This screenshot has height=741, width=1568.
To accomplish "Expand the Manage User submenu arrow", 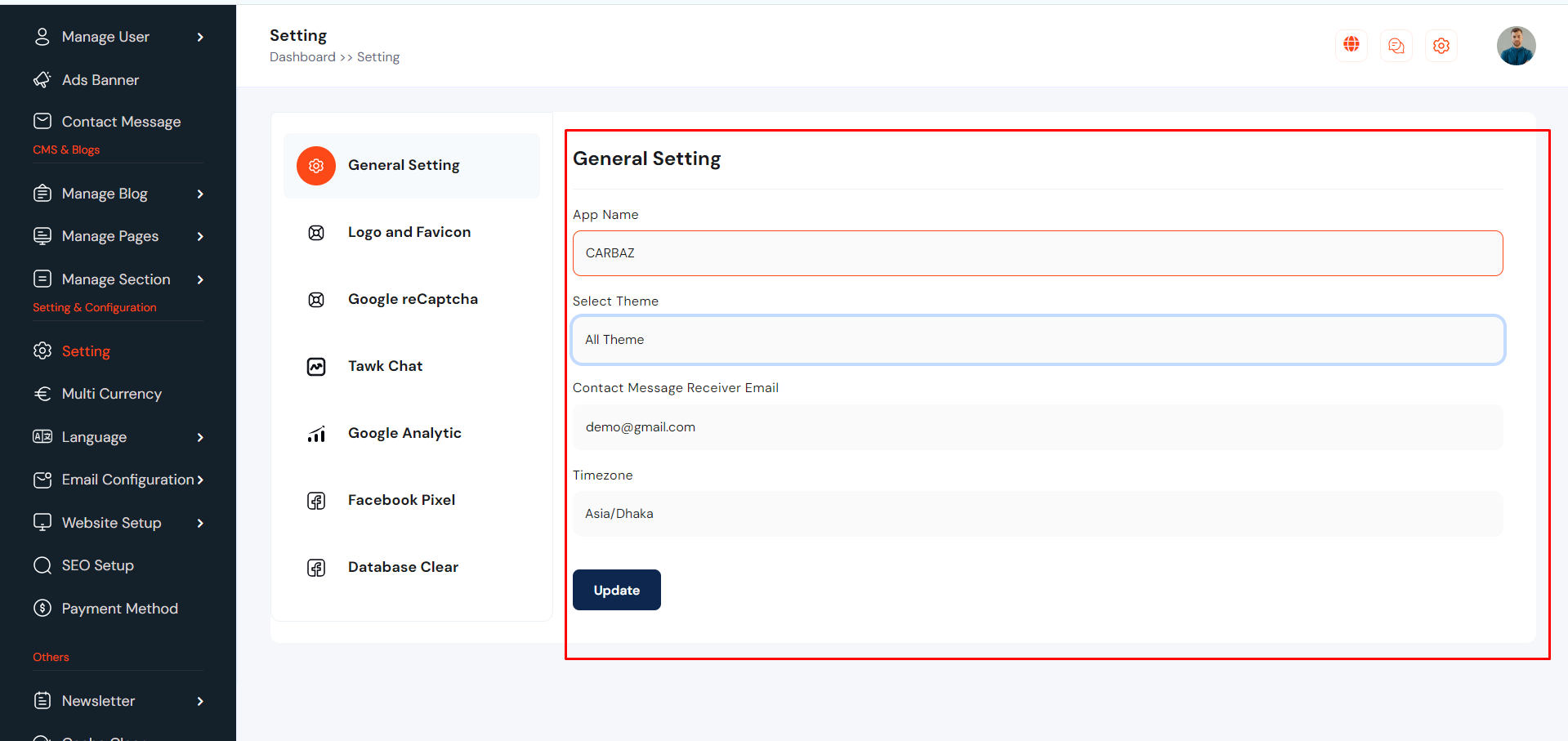I will (200, 37).
